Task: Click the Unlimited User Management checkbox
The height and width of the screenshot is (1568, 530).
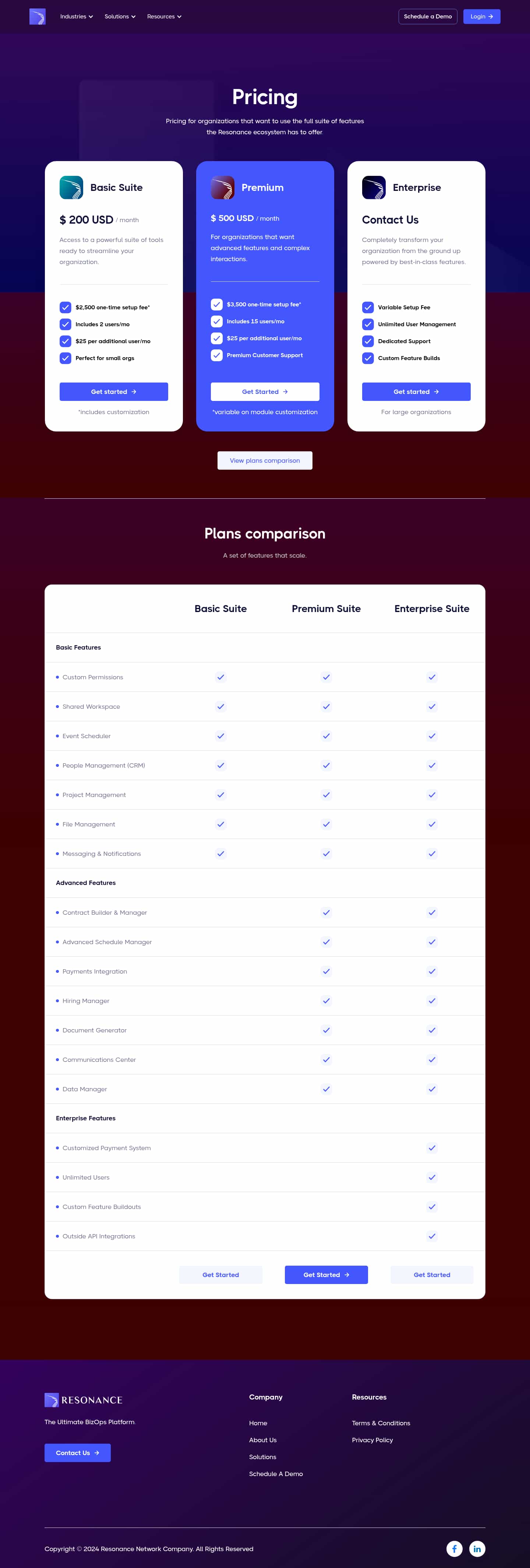Action: pos(367,324)
